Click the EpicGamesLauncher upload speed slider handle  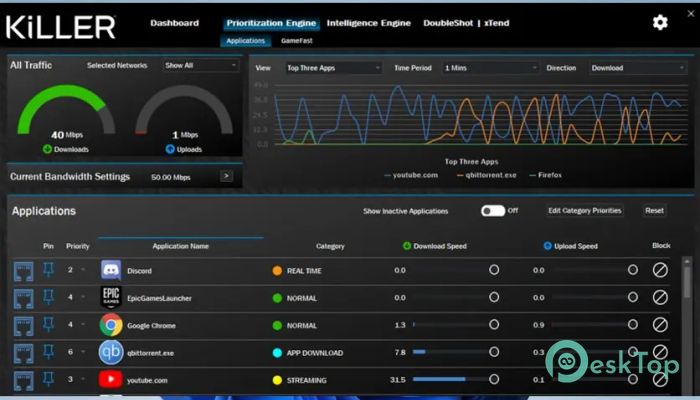(x=633, y=297)
